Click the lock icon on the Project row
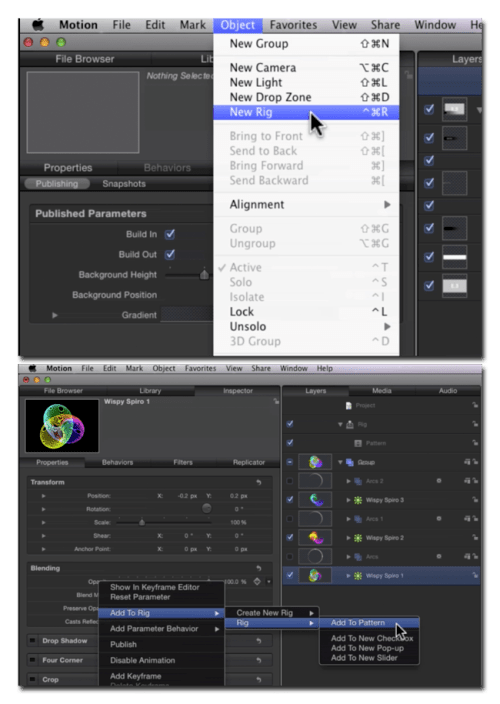 475,405
